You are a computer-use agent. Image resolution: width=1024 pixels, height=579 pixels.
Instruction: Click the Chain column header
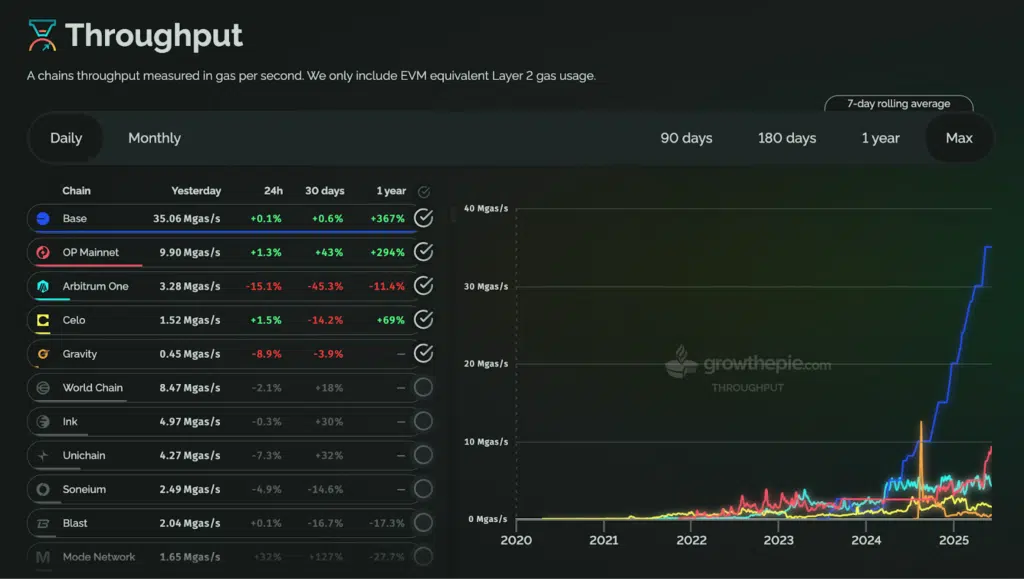76,191
